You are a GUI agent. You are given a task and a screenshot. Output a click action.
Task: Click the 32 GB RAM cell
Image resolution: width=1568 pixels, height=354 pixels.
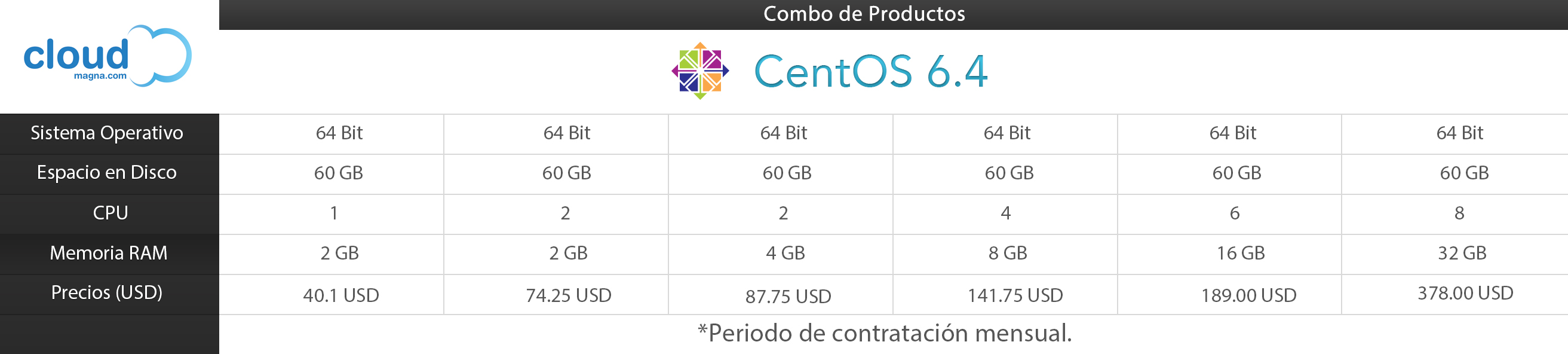1462,253
